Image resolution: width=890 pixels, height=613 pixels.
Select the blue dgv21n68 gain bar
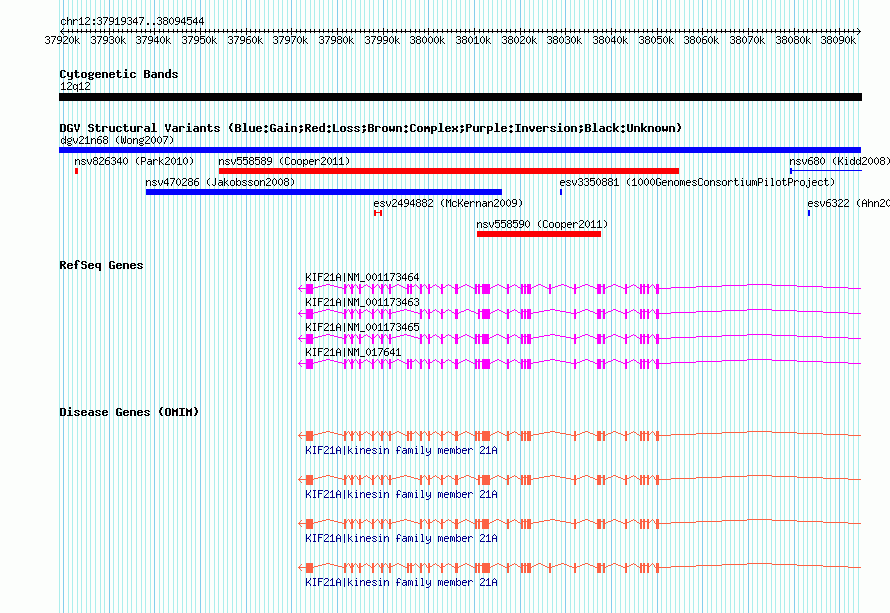(x=460, y=150)
